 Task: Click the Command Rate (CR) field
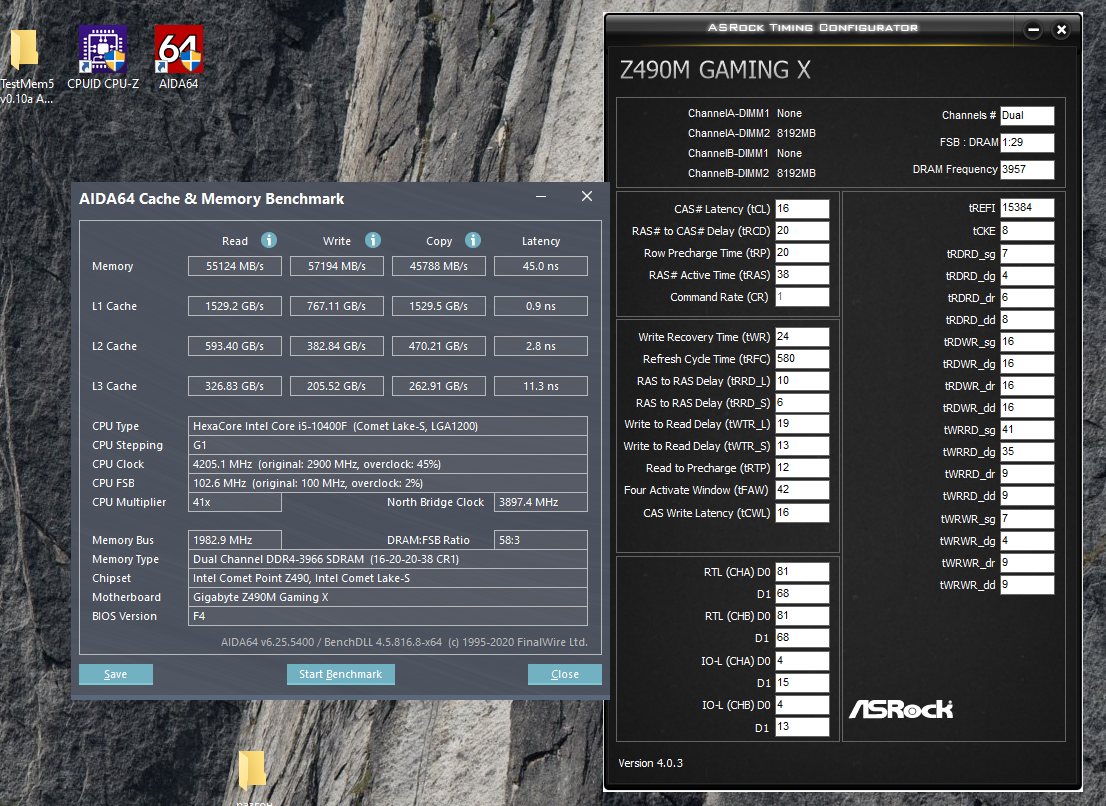coord(802,297)
